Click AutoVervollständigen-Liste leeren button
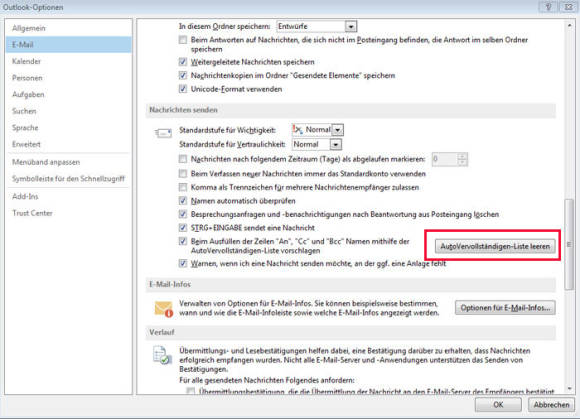 (x=495, y=246)
